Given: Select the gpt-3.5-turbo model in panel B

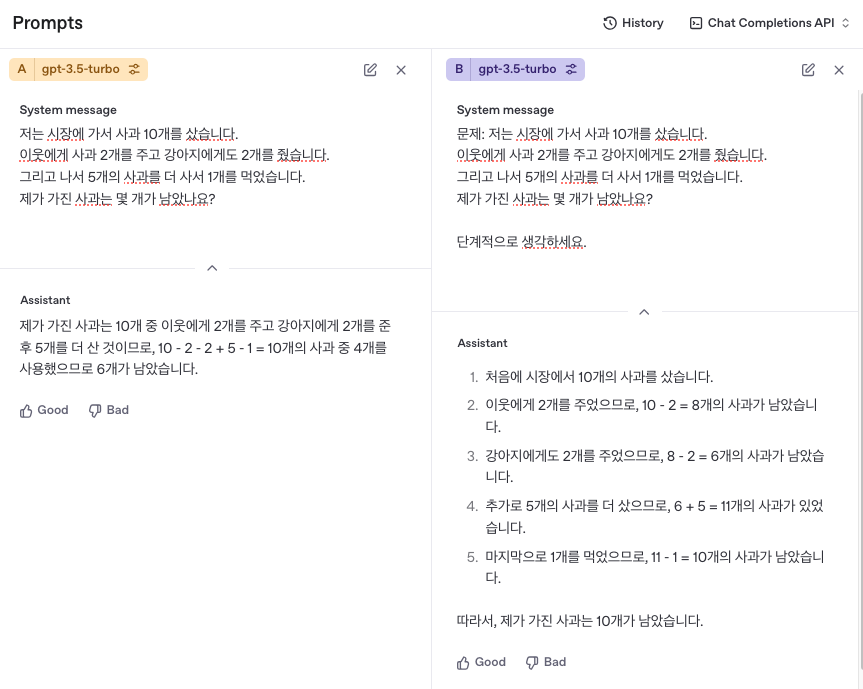Looking at the screenshot, I should tap(517, 69).
